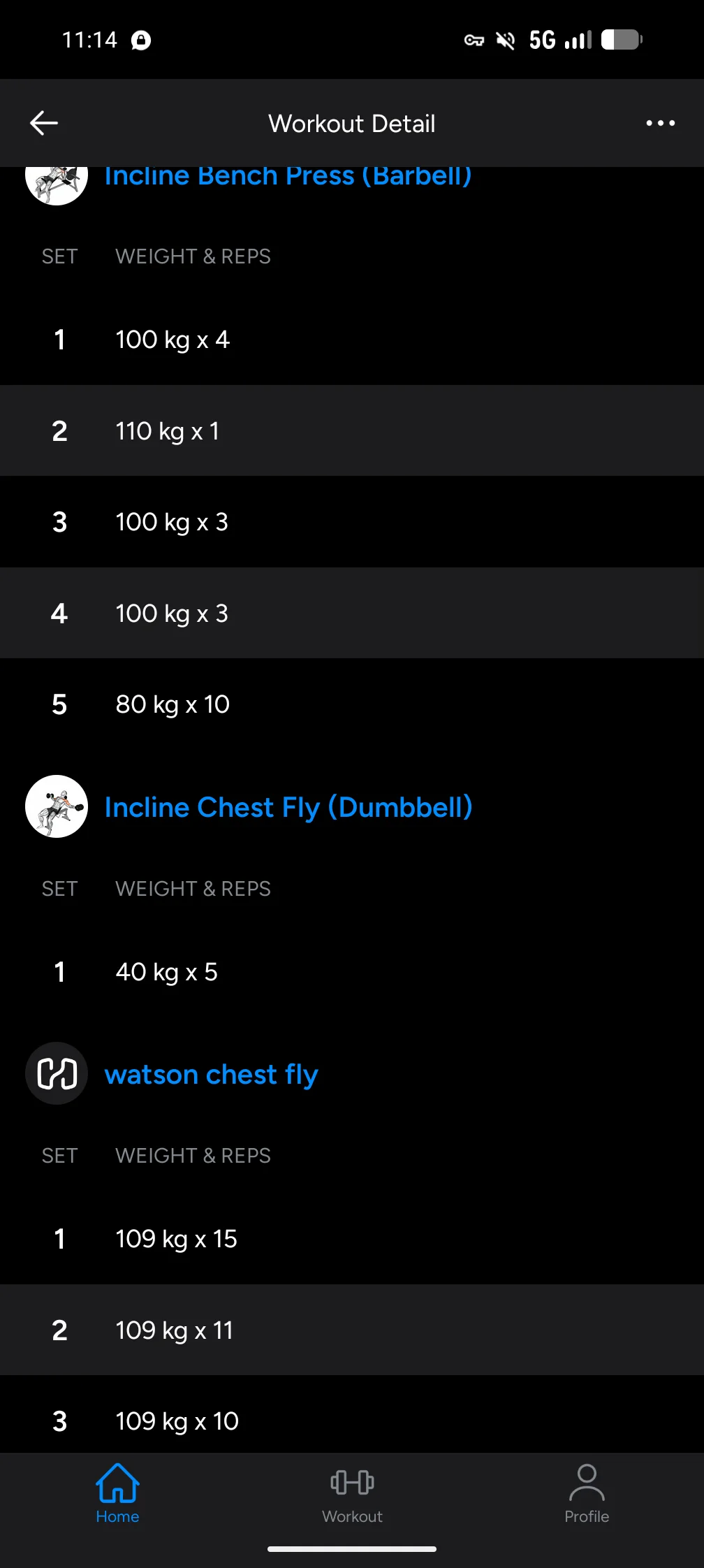Select the 109 kg x 11 set row

pos(352,1330)
